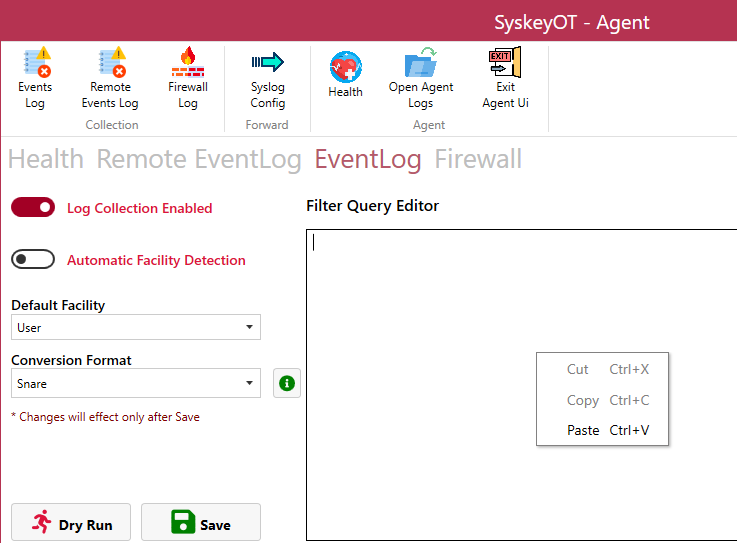Open the Firewall tab

click(478, 159)
